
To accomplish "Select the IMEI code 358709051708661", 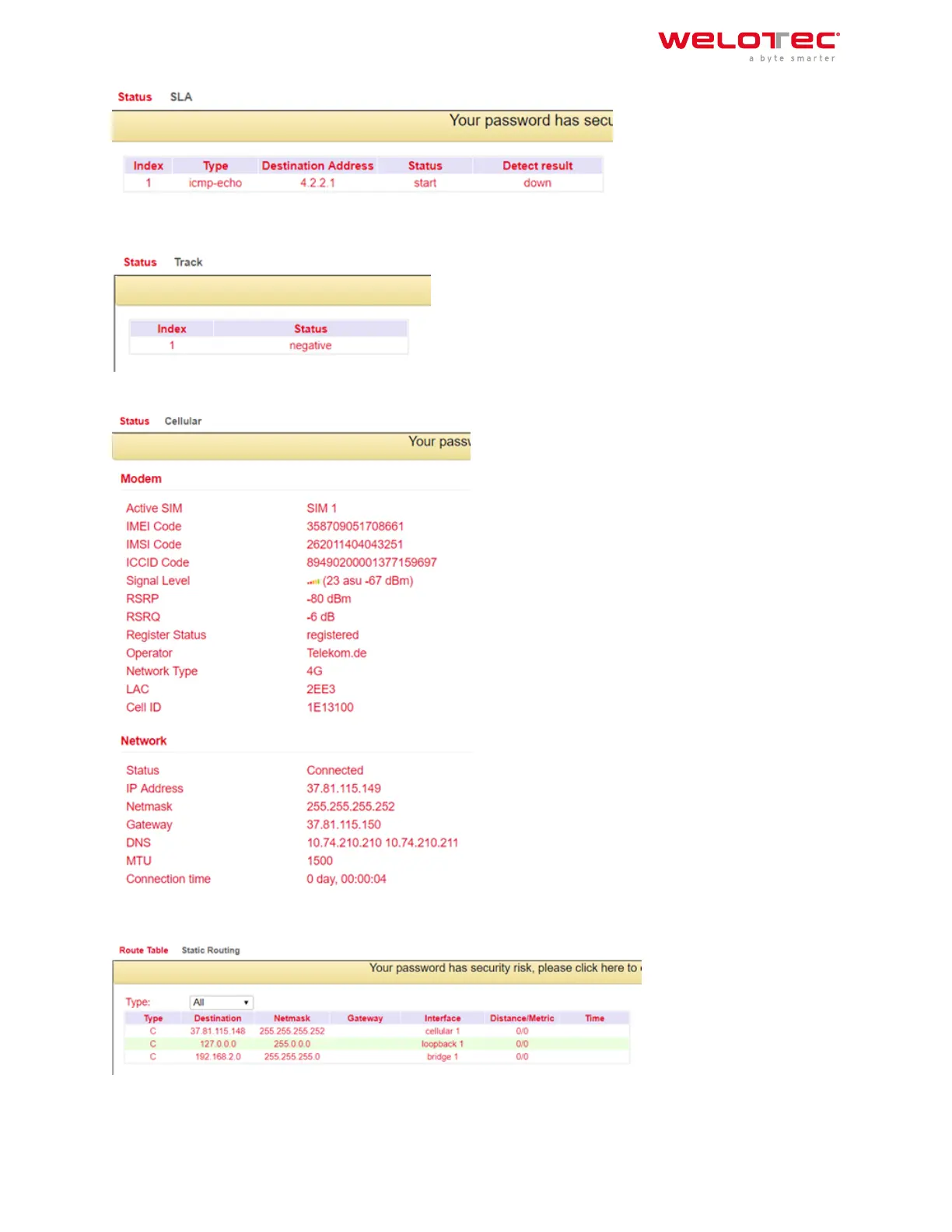I will (355, 527).
